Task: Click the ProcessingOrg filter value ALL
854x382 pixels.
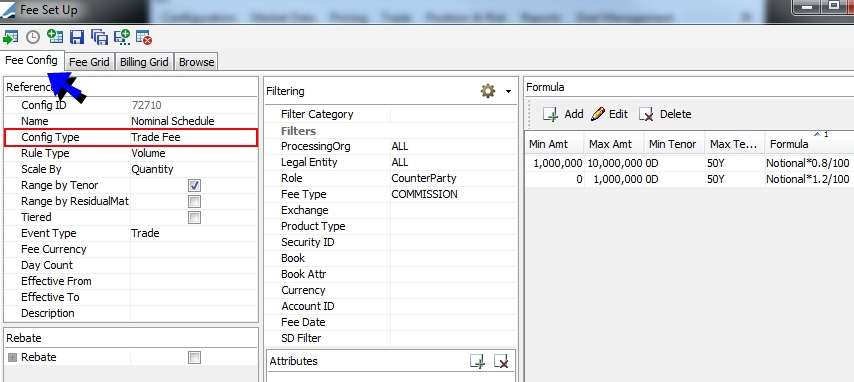Action: (453, 147)
